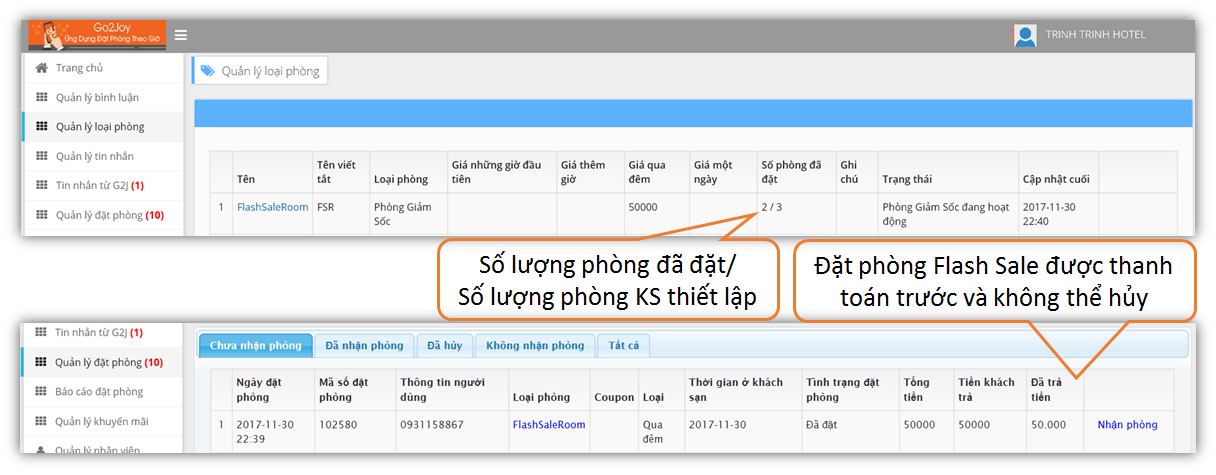1216x475 pixels.
Task: Click the grid icon beside Quản lý bình luận
Action: pos(41,97)
